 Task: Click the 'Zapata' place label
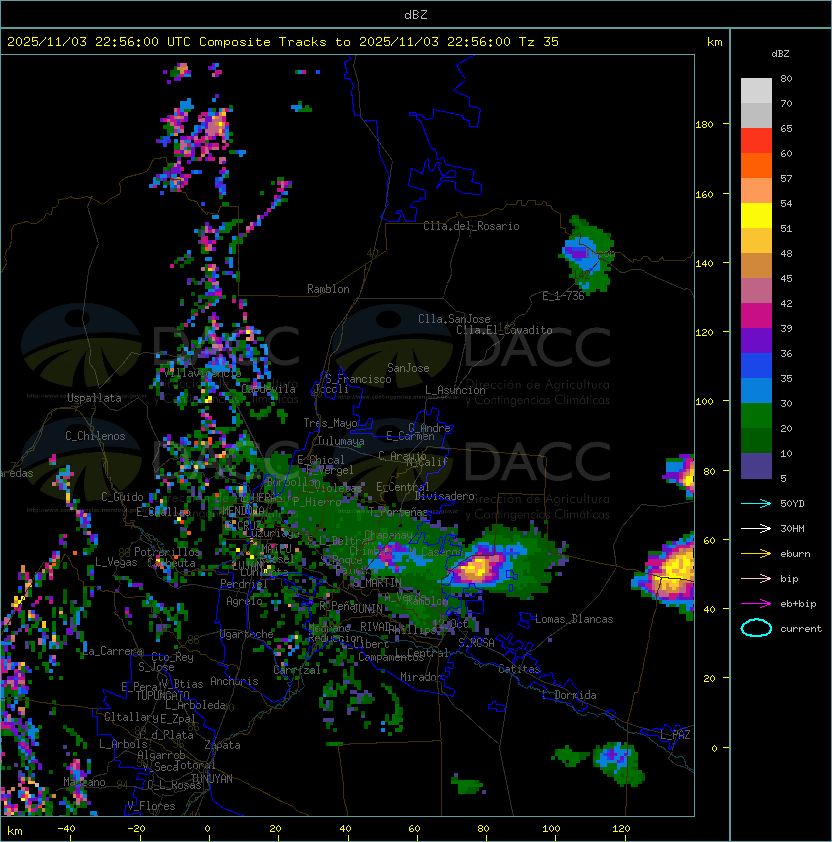(222, 745)
